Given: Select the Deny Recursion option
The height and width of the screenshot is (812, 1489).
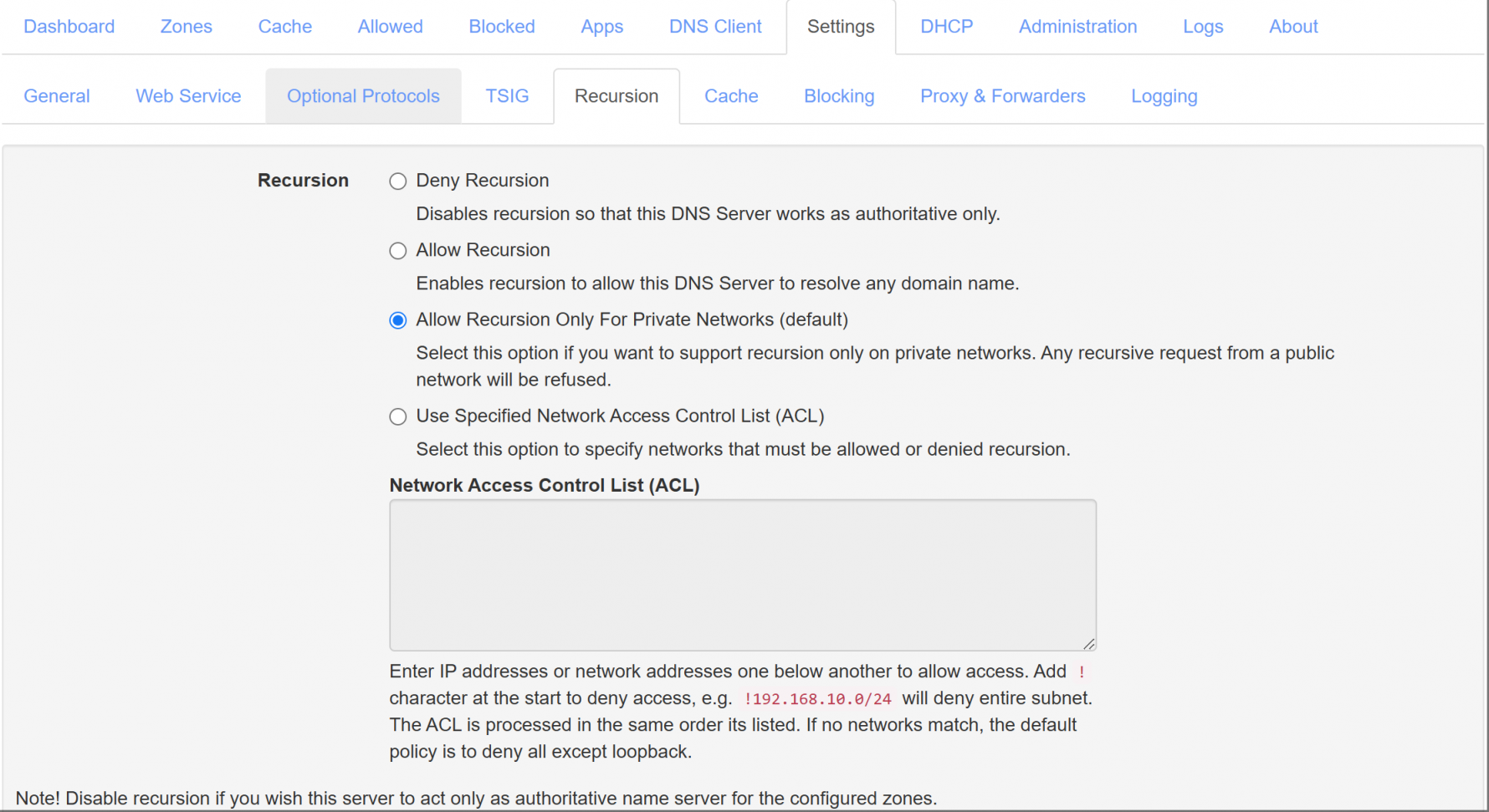Looking at the screenshot, I should pos(397,181).
